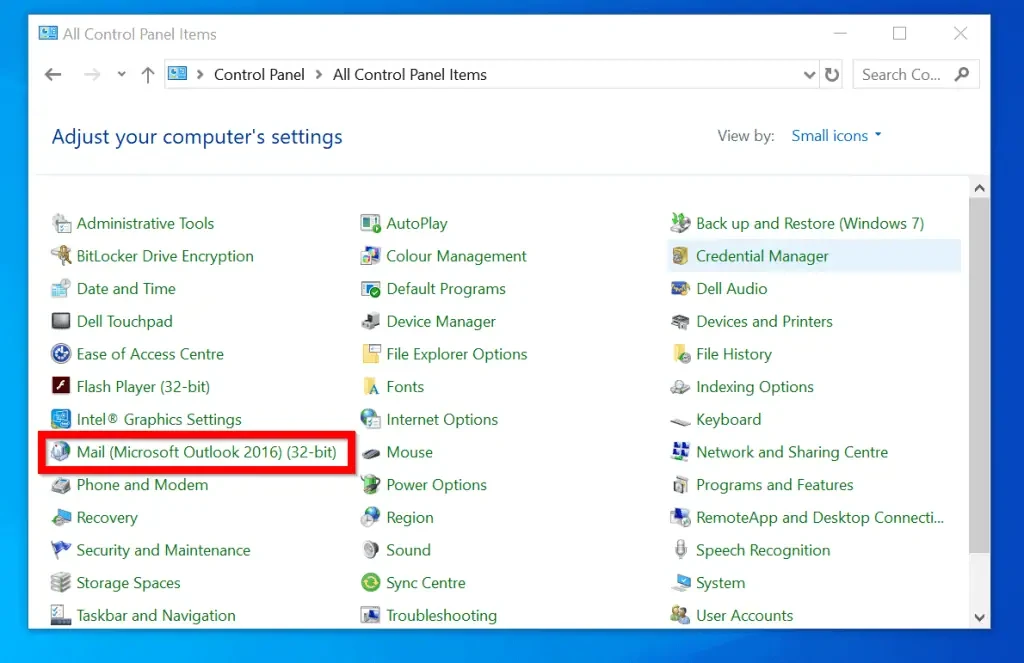This screenshot has width=1024, height=663.
Task: Open the address bar history dropdown
Action: click(809, 75)
